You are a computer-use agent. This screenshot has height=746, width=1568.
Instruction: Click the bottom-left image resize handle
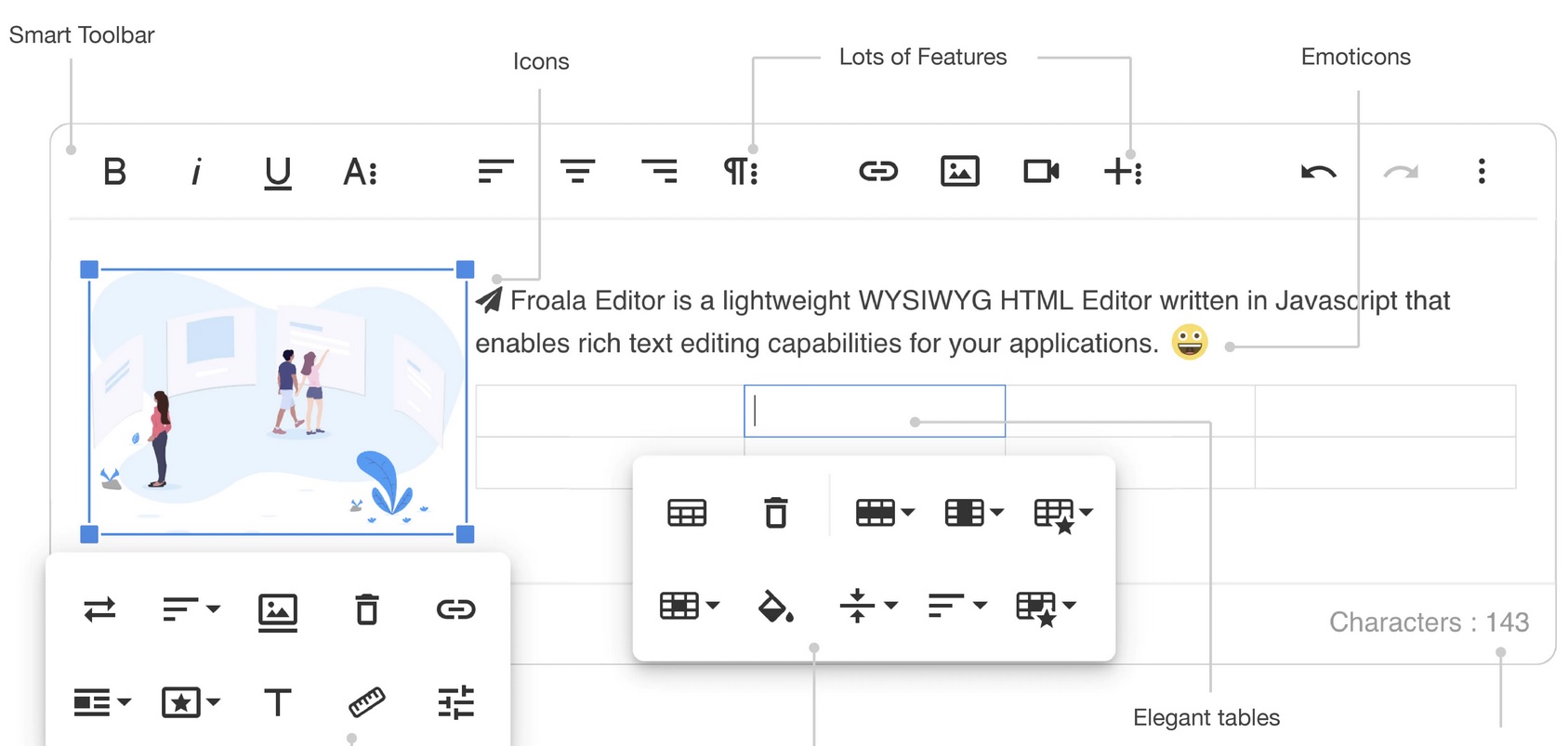pyautogui.click(x=89, y=534)
